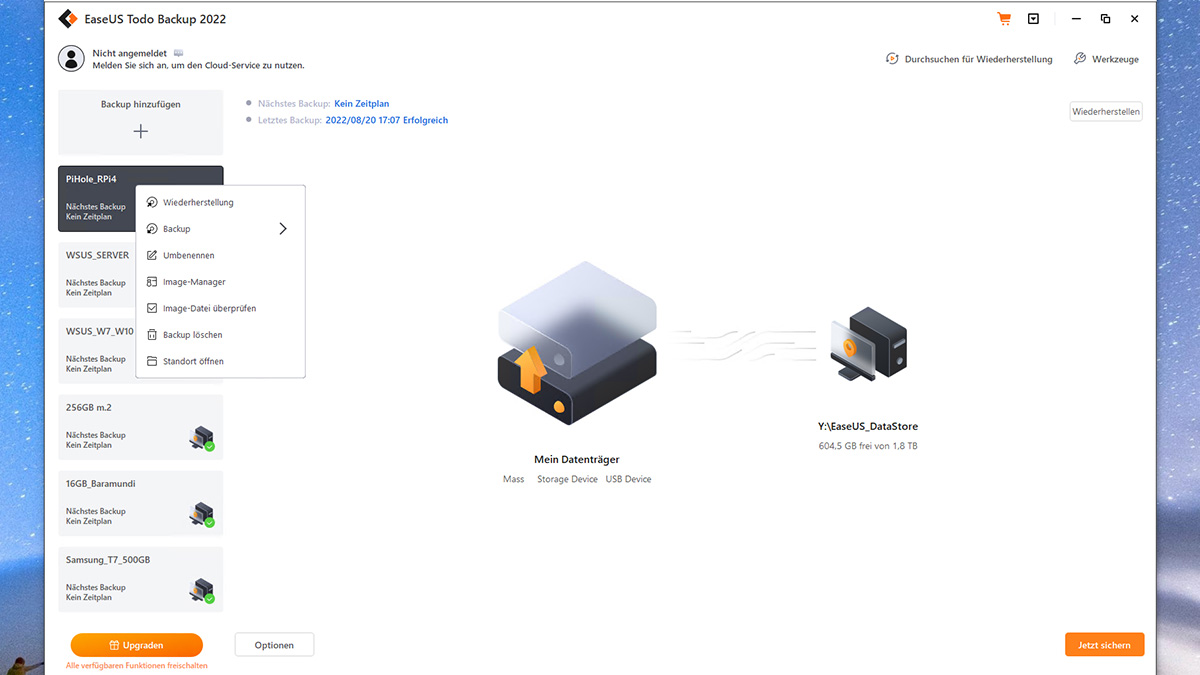The width and height of the screenshot is (1200, 675).
Task: Open 'Image-Manager' from context menu
Action: click(x=220, y=282)
